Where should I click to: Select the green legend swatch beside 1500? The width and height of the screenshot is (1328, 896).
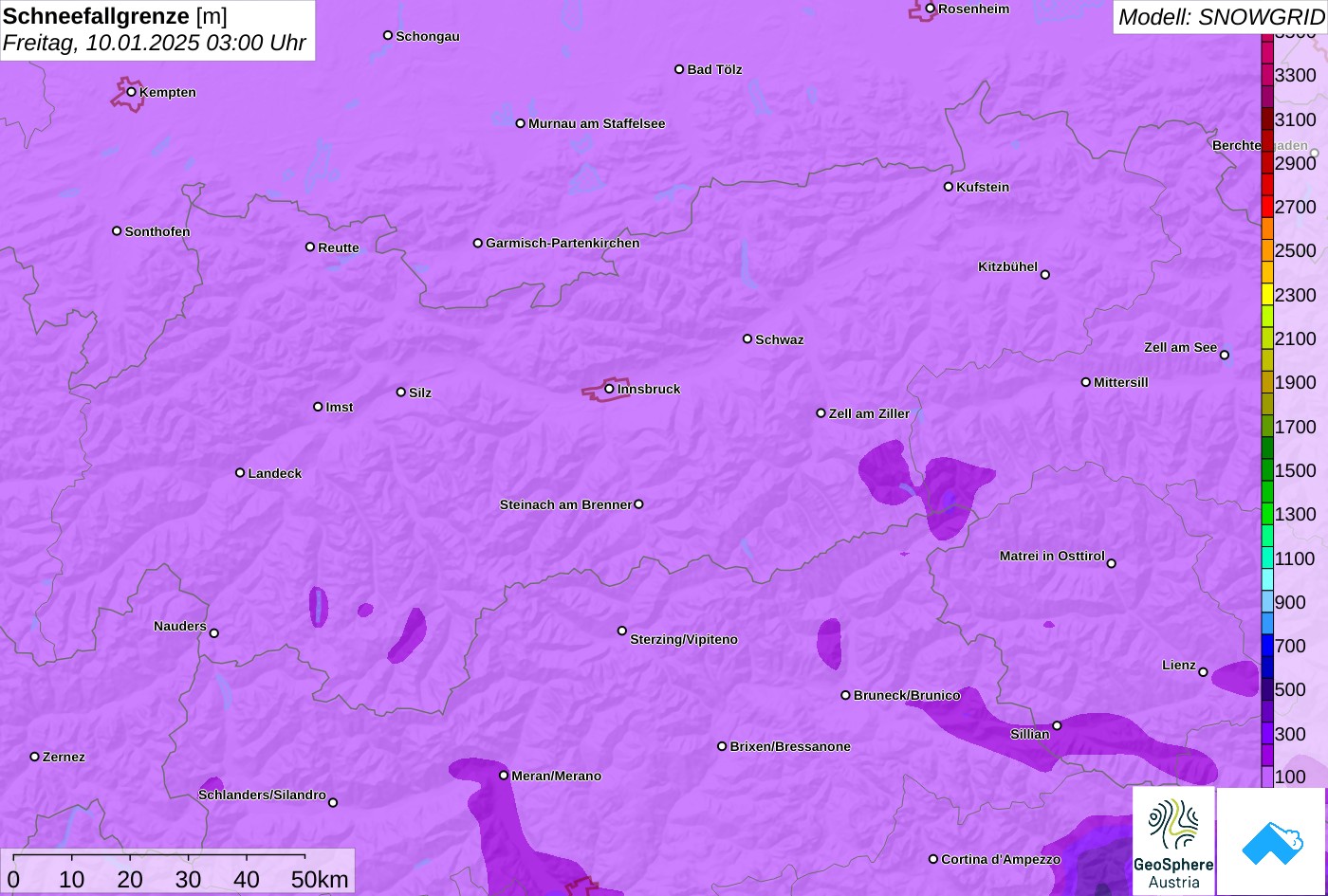click(1267, 470)
